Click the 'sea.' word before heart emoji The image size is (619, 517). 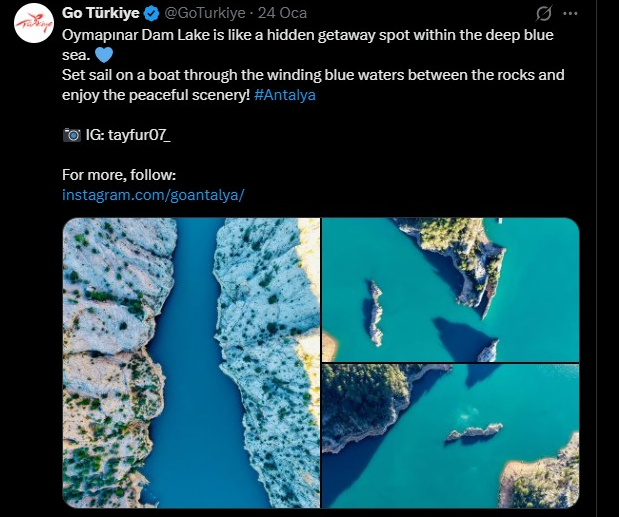pyautogui.click(x=76, y=55)
